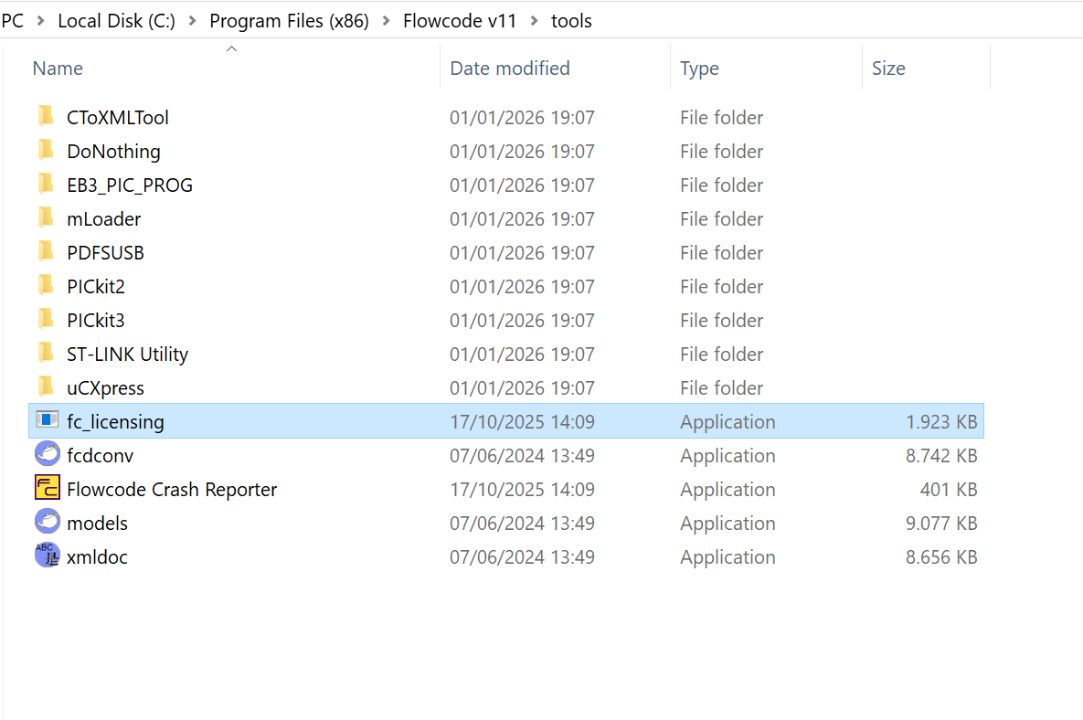This screenshot has width=1083, height=720.
Task: Expand breadcrumb chevron after Local Disk (C:)
Action: (192, 21)
